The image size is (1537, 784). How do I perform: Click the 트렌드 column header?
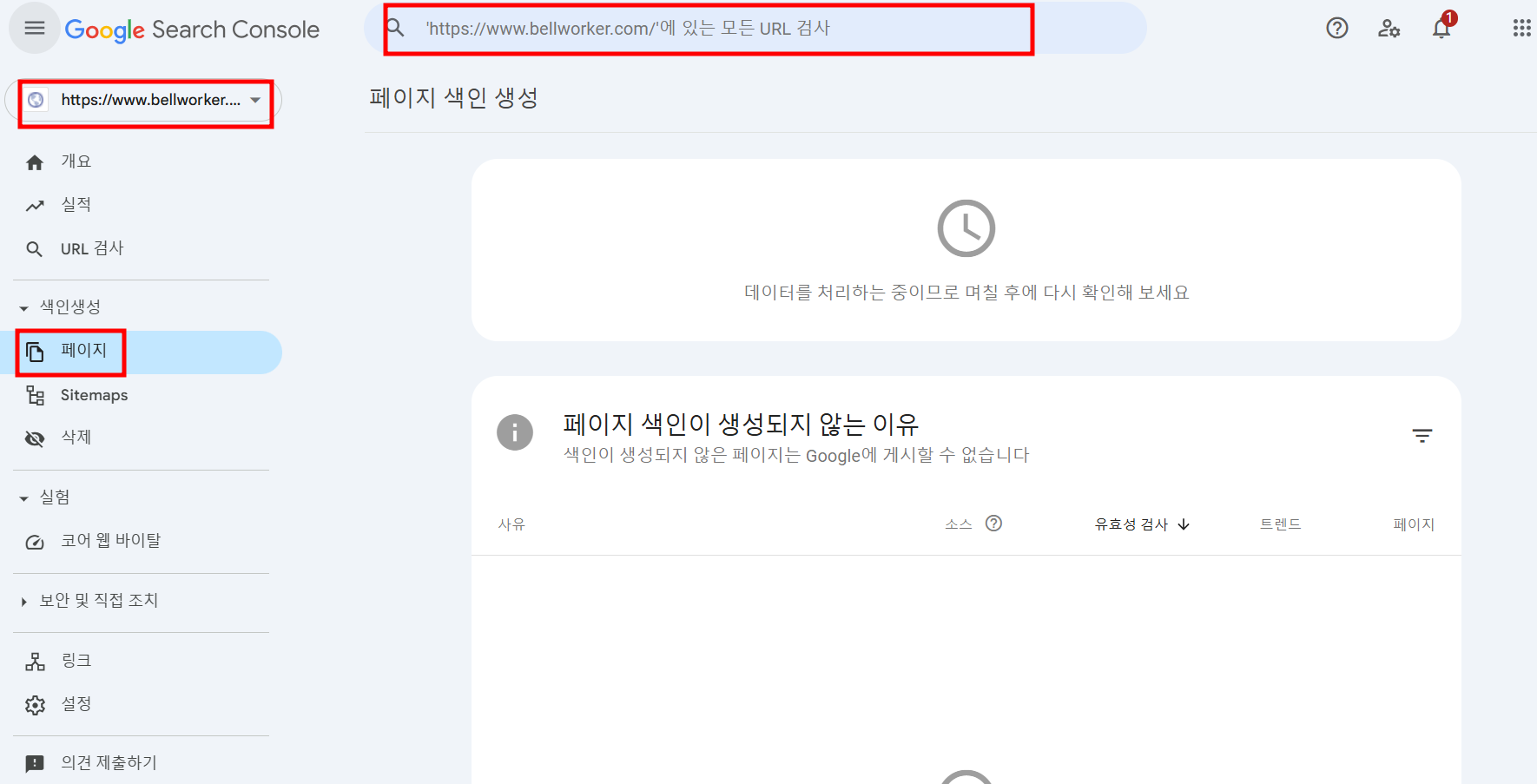1281,524
